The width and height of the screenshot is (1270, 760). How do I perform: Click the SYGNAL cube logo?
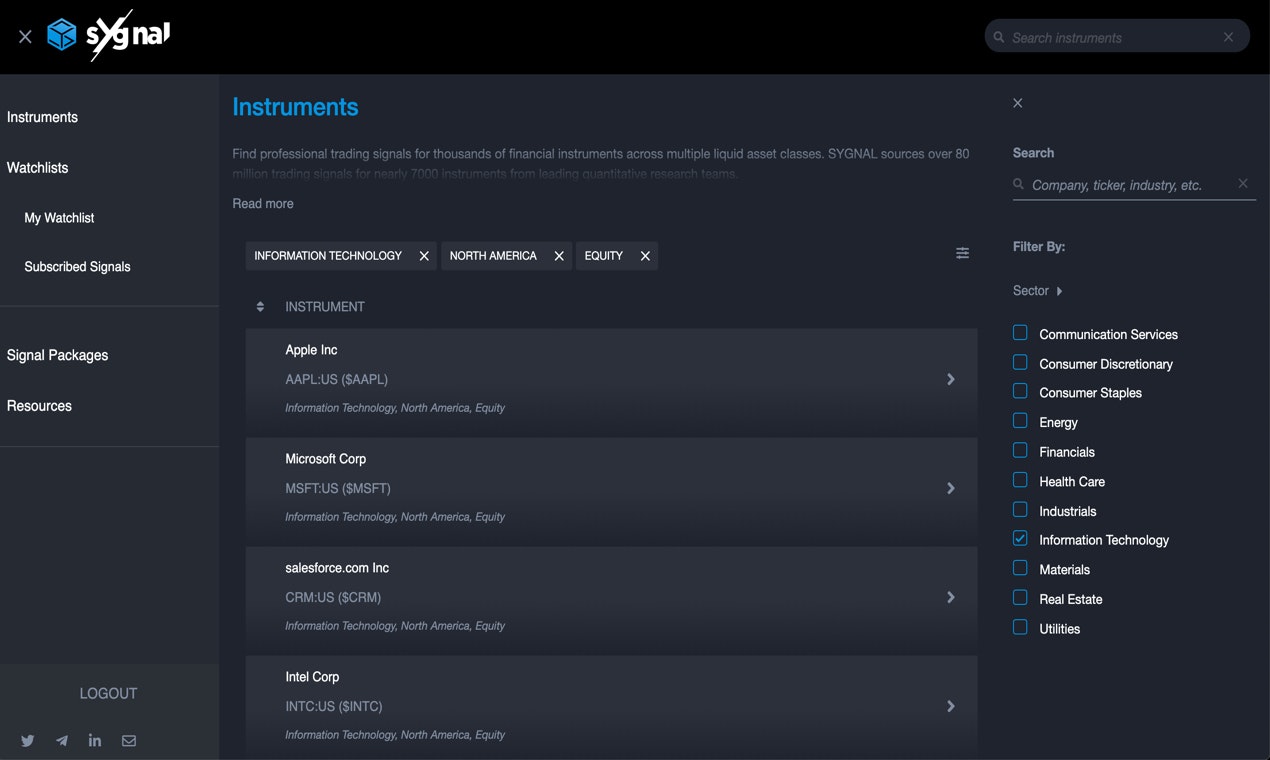[x=62, y=35]
